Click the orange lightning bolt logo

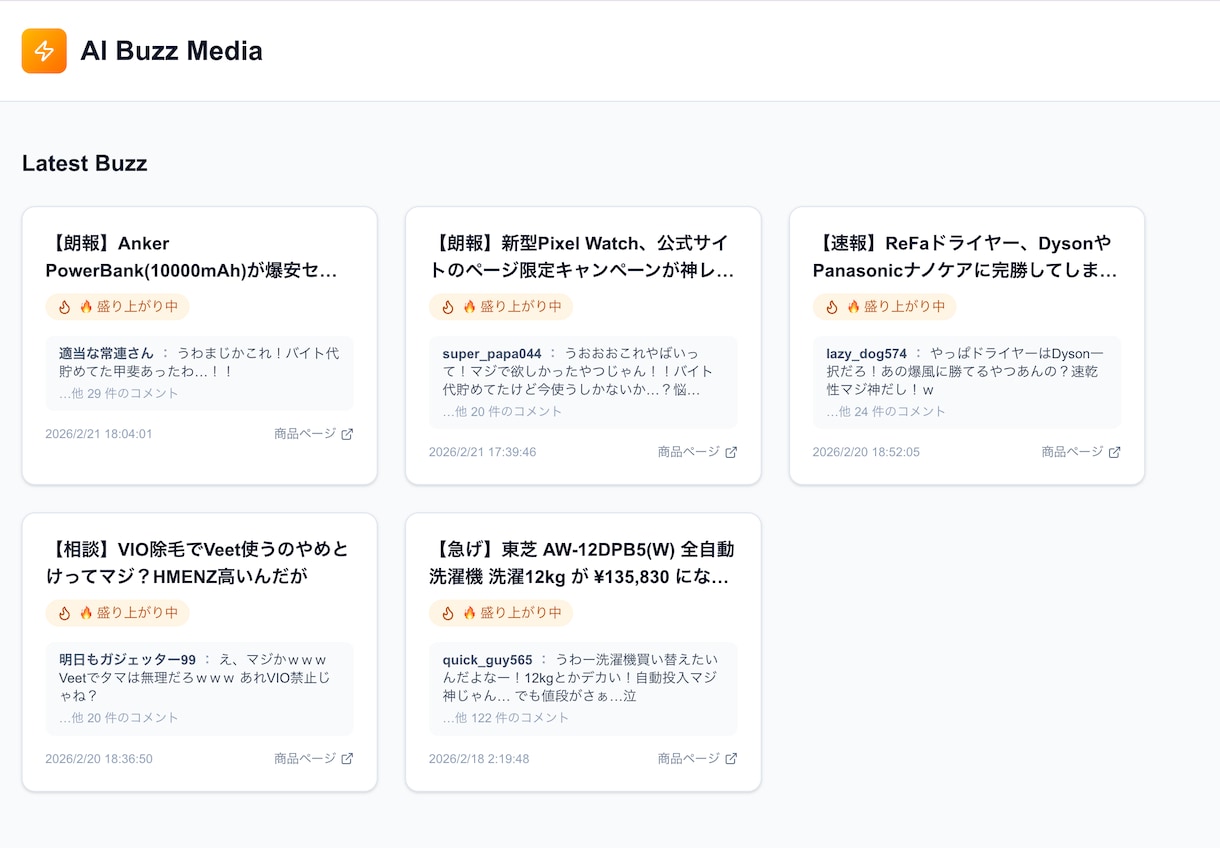(x=44, y=51)
